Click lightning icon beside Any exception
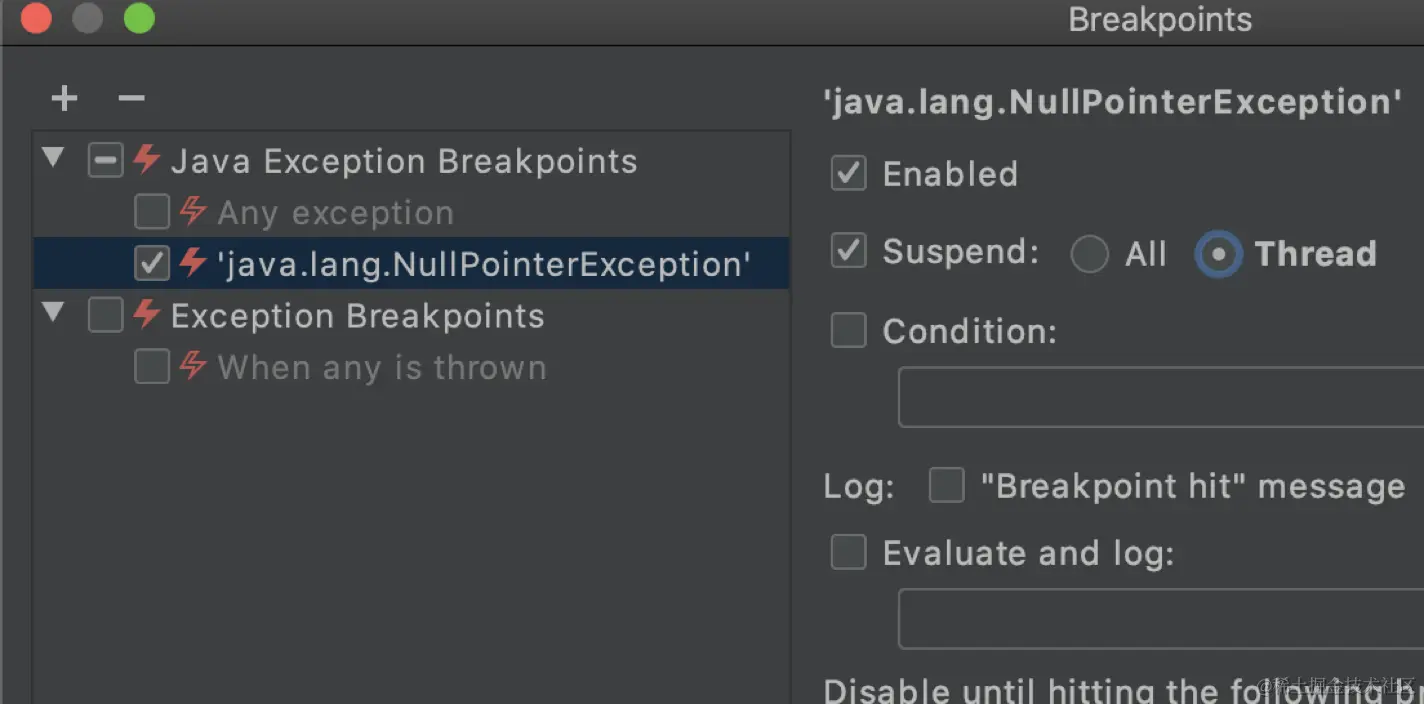This screenshot has height=704, width=1424. (x=192, y=212)
